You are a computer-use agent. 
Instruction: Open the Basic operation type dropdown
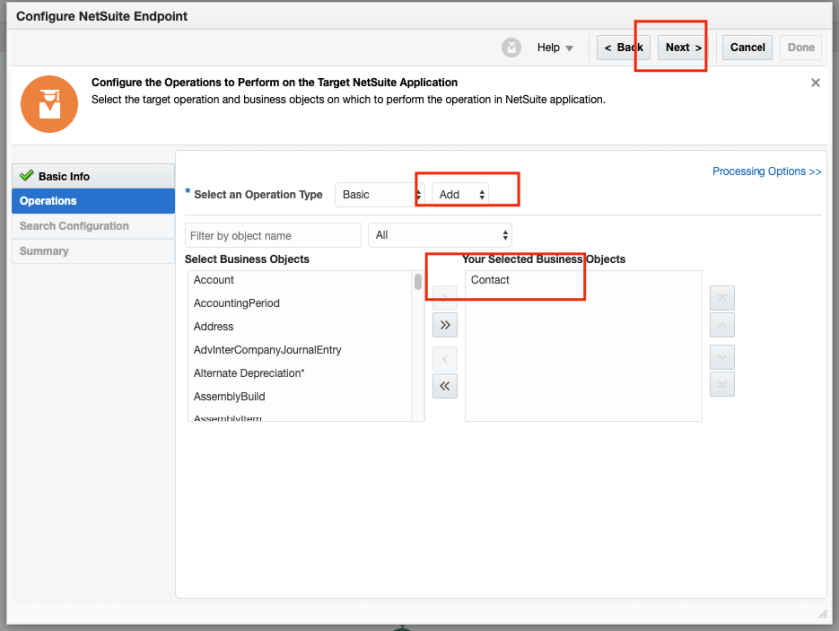378,194
